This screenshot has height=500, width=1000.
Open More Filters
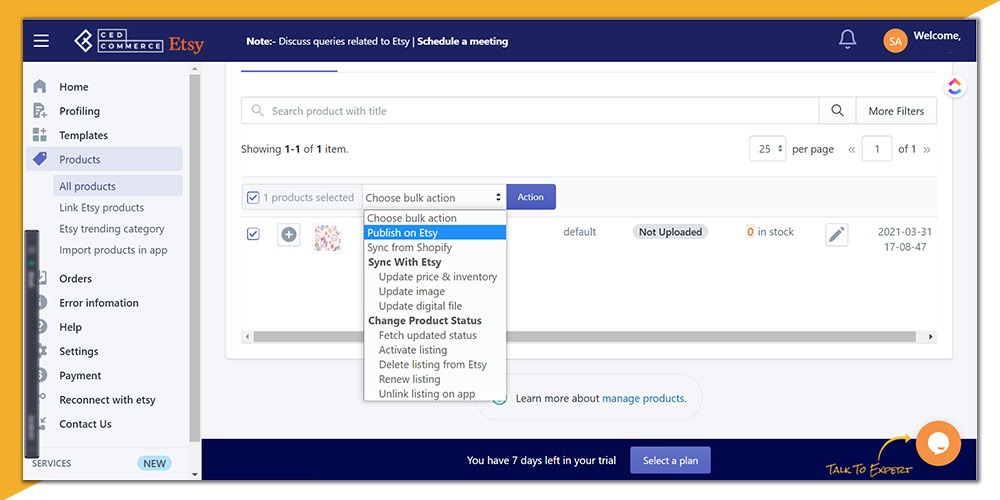(896, 110)
